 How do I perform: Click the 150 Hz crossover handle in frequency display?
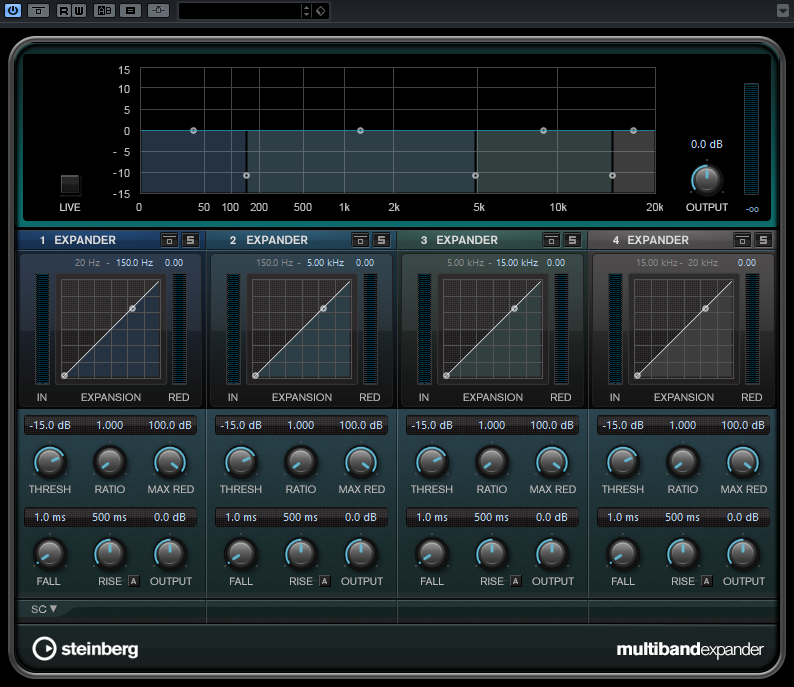246,176
